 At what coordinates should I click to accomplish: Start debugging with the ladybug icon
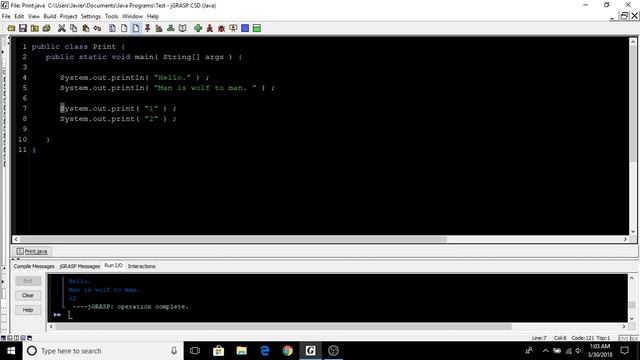click(221, 28)
